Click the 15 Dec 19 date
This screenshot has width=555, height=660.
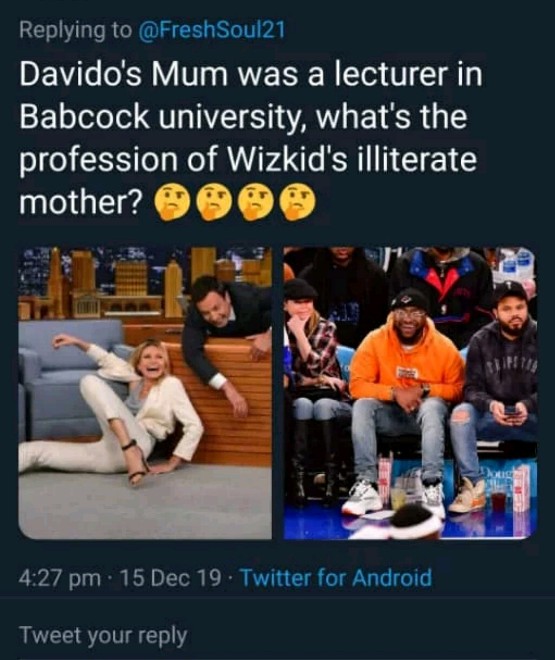(170, 578)
